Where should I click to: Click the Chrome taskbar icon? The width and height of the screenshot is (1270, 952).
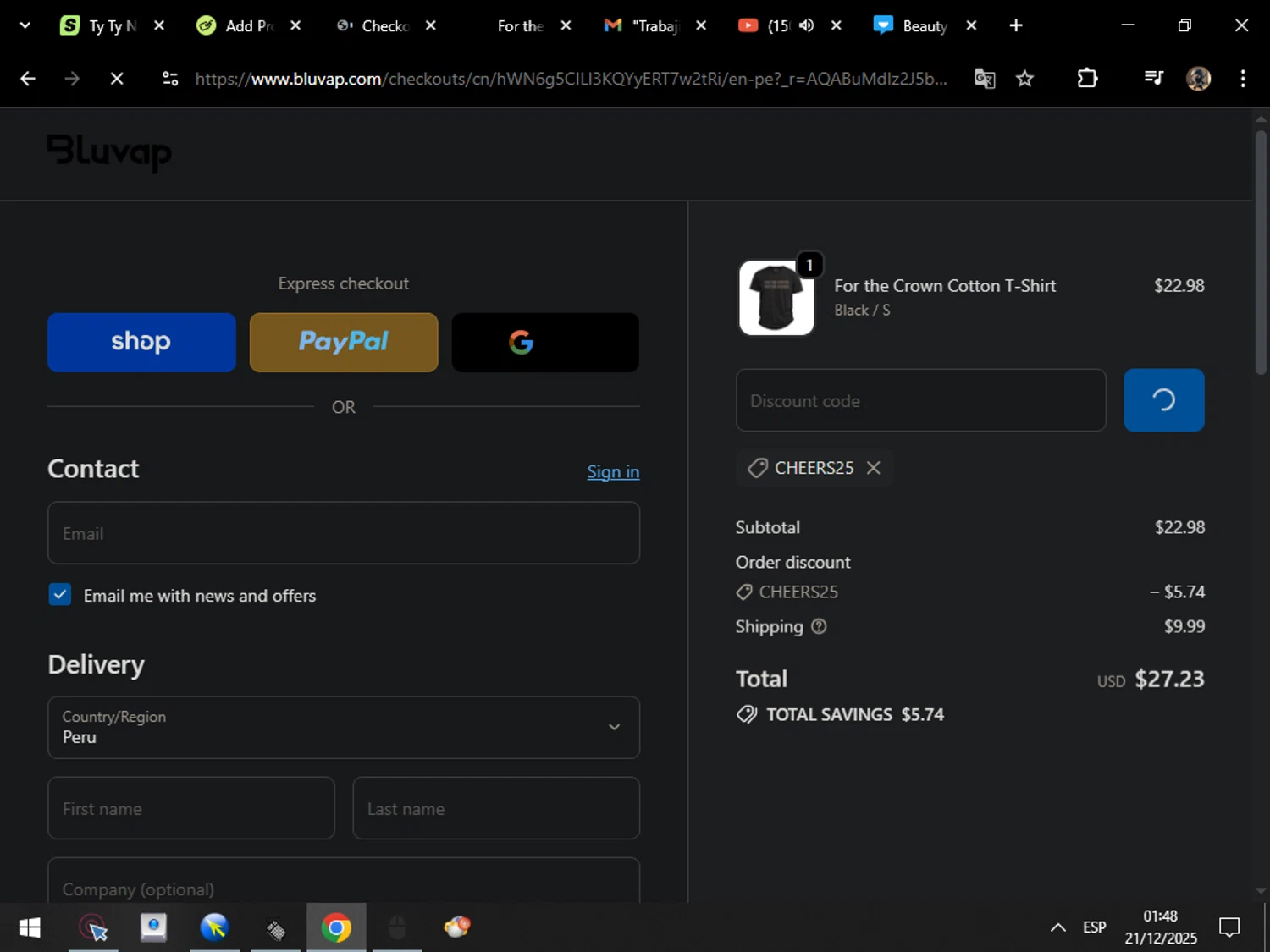[x=336, y=928]
